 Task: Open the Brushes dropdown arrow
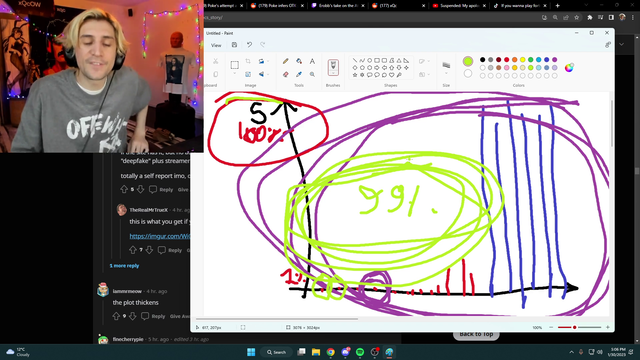[333, 74]
